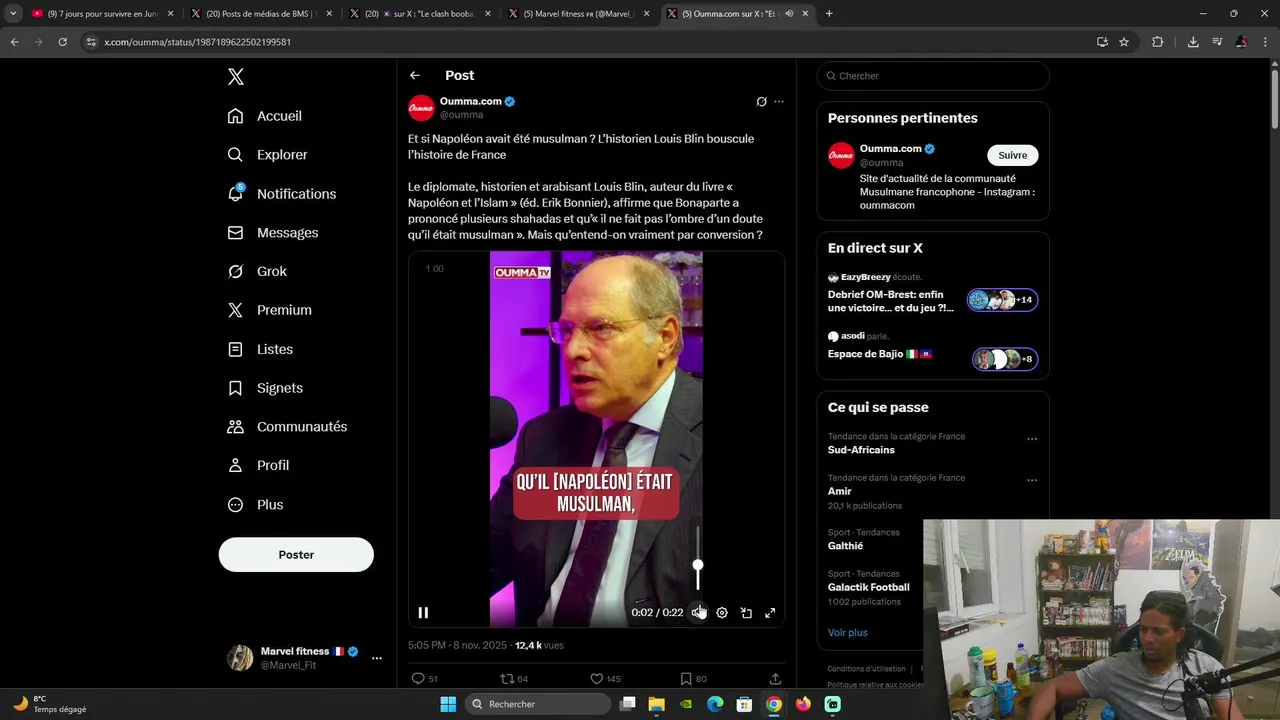The height and width of the screenshot is (720, 1280).
Task: Pause the video
Action: [423, 612]
